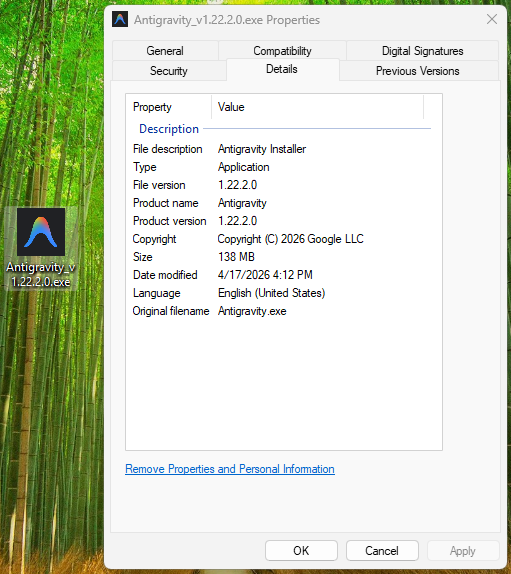
Task: Select the Type property label
Action: (145, 167)
